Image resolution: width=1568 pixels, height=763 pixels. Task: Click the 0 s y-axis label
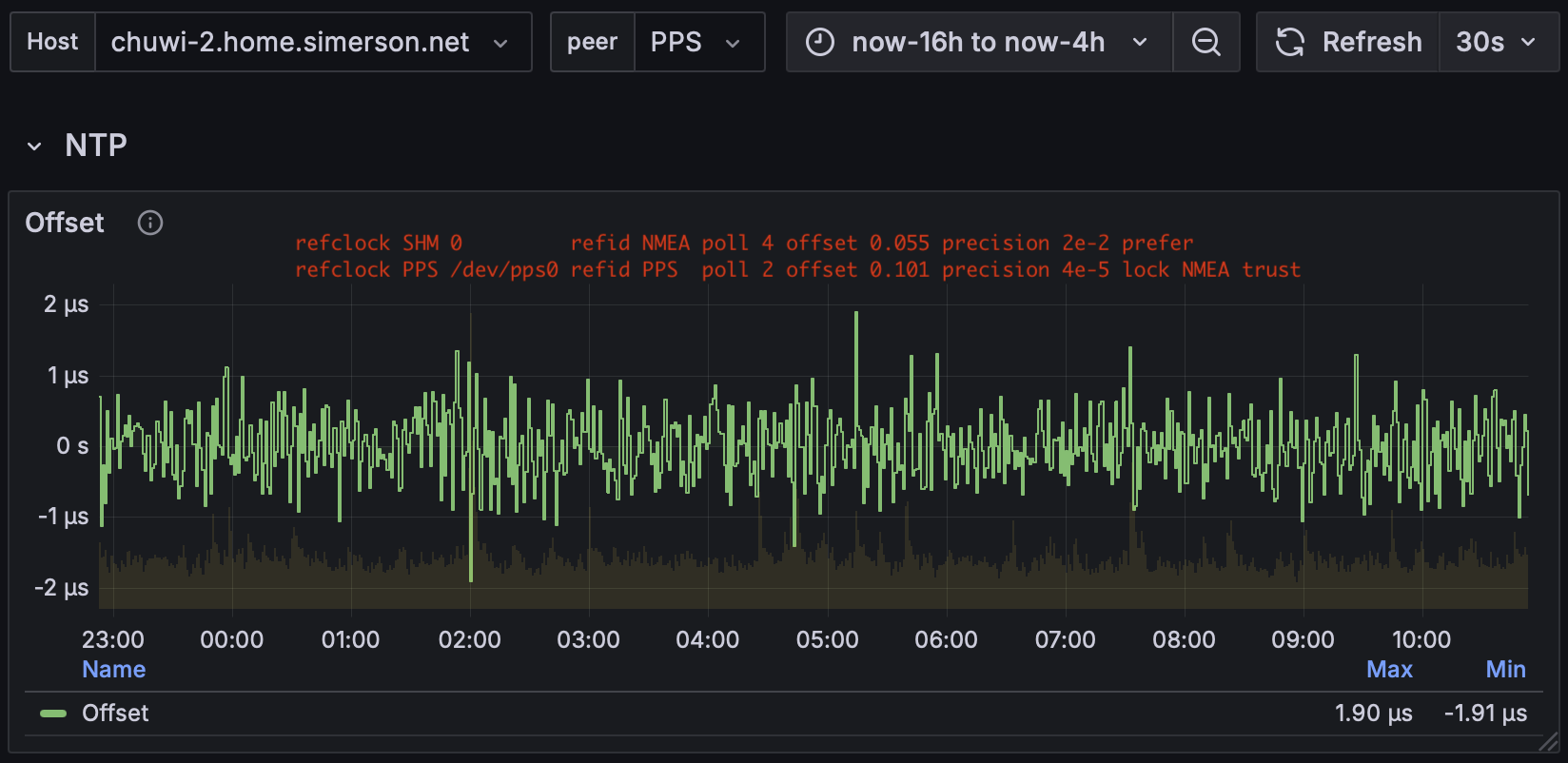pos(72,445)
